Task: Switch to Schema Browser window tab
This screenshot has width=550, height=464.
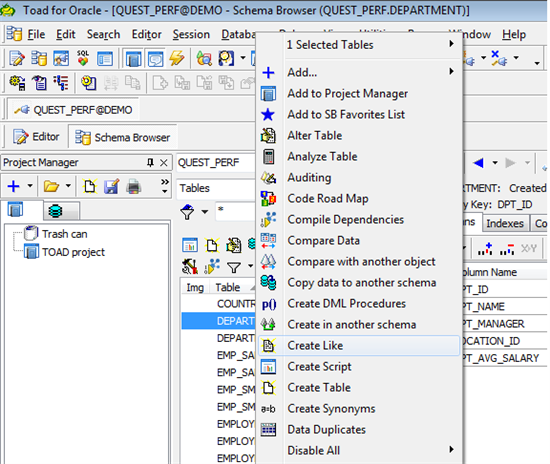Action: point(123,137)
